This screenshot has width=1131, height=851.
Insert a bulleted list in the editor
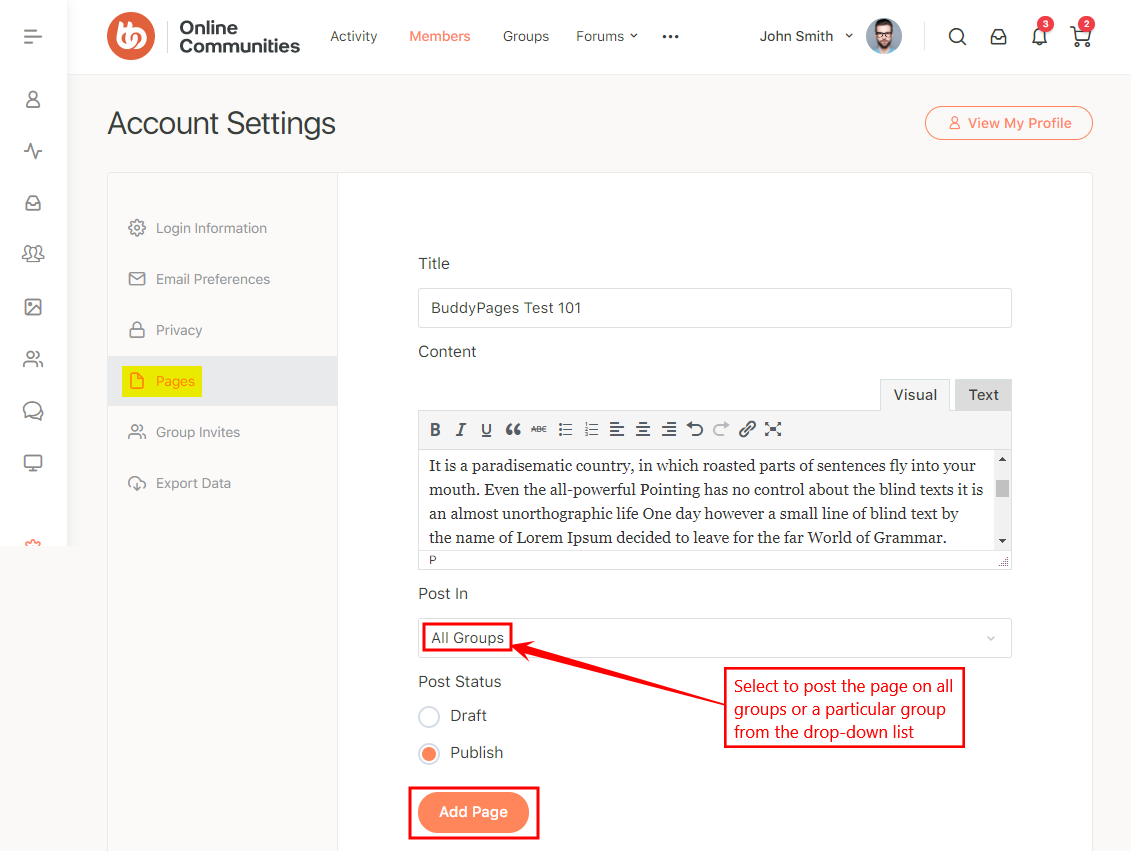pos(565,429)
